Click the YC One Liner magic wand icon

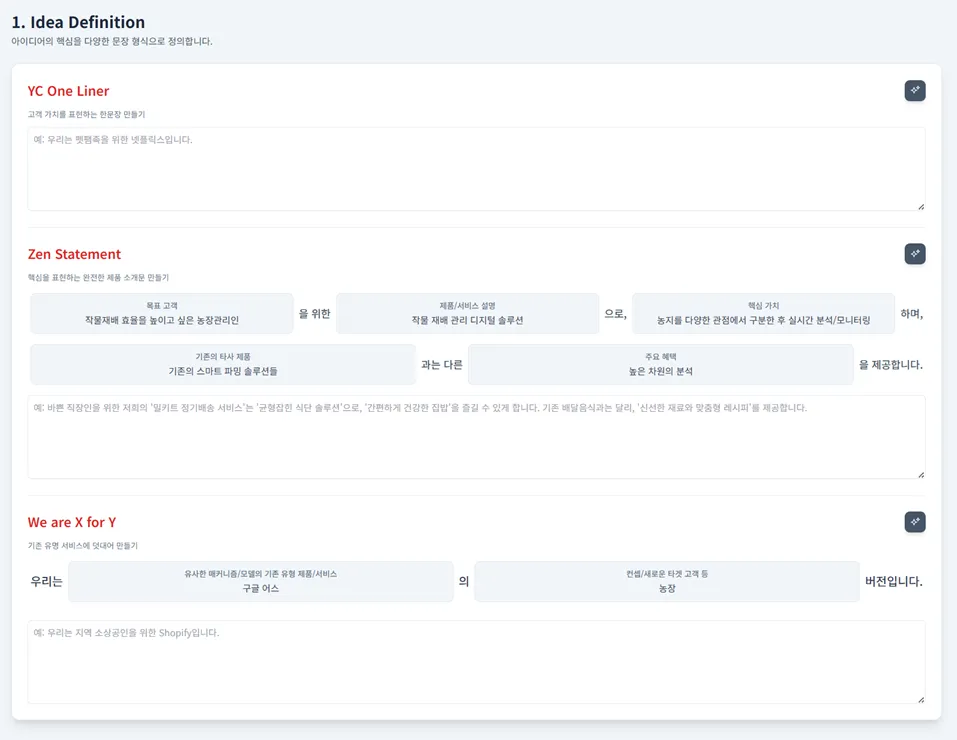pos(914,91)
